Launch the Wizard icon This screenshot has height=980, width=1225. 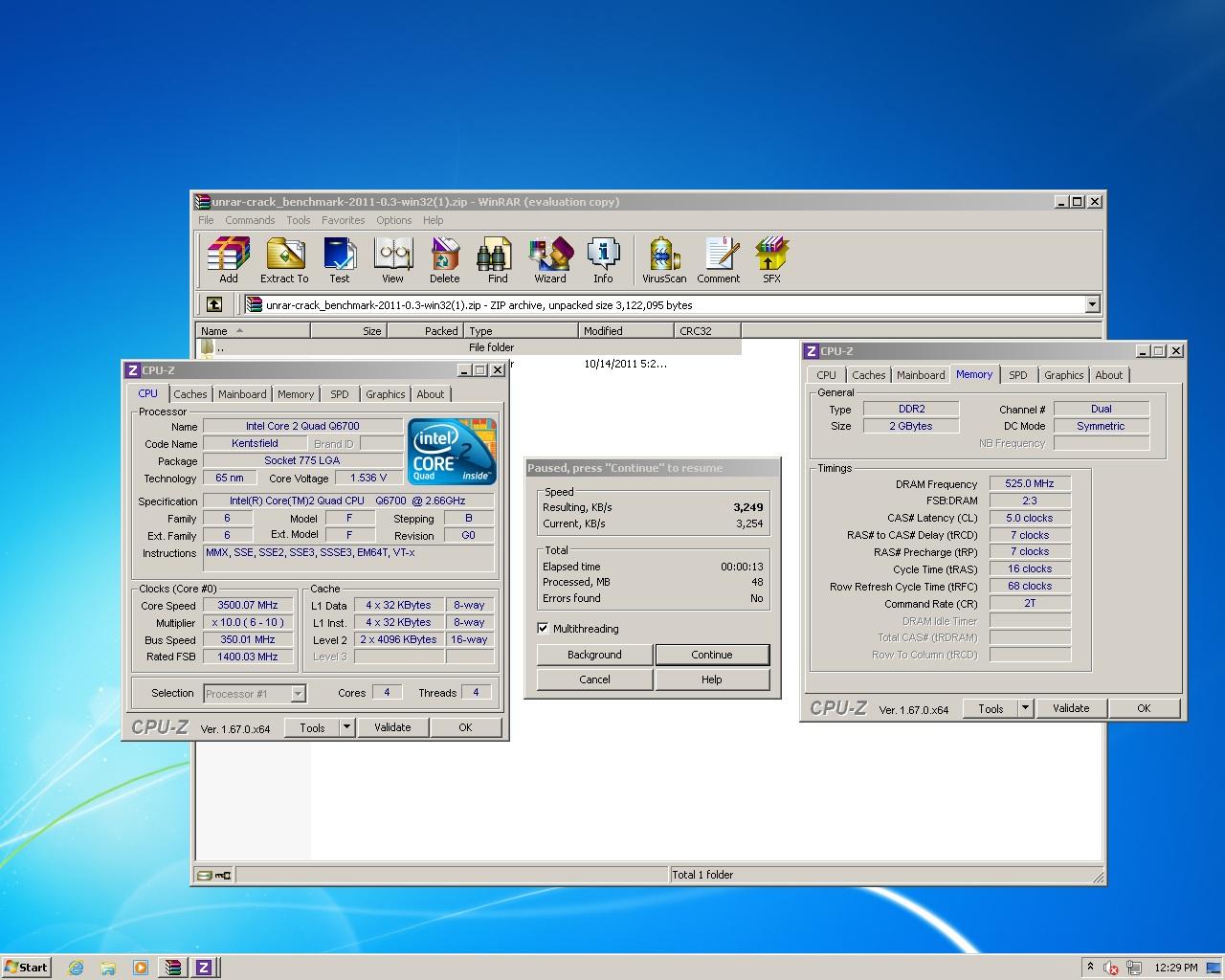pos(550,260)
